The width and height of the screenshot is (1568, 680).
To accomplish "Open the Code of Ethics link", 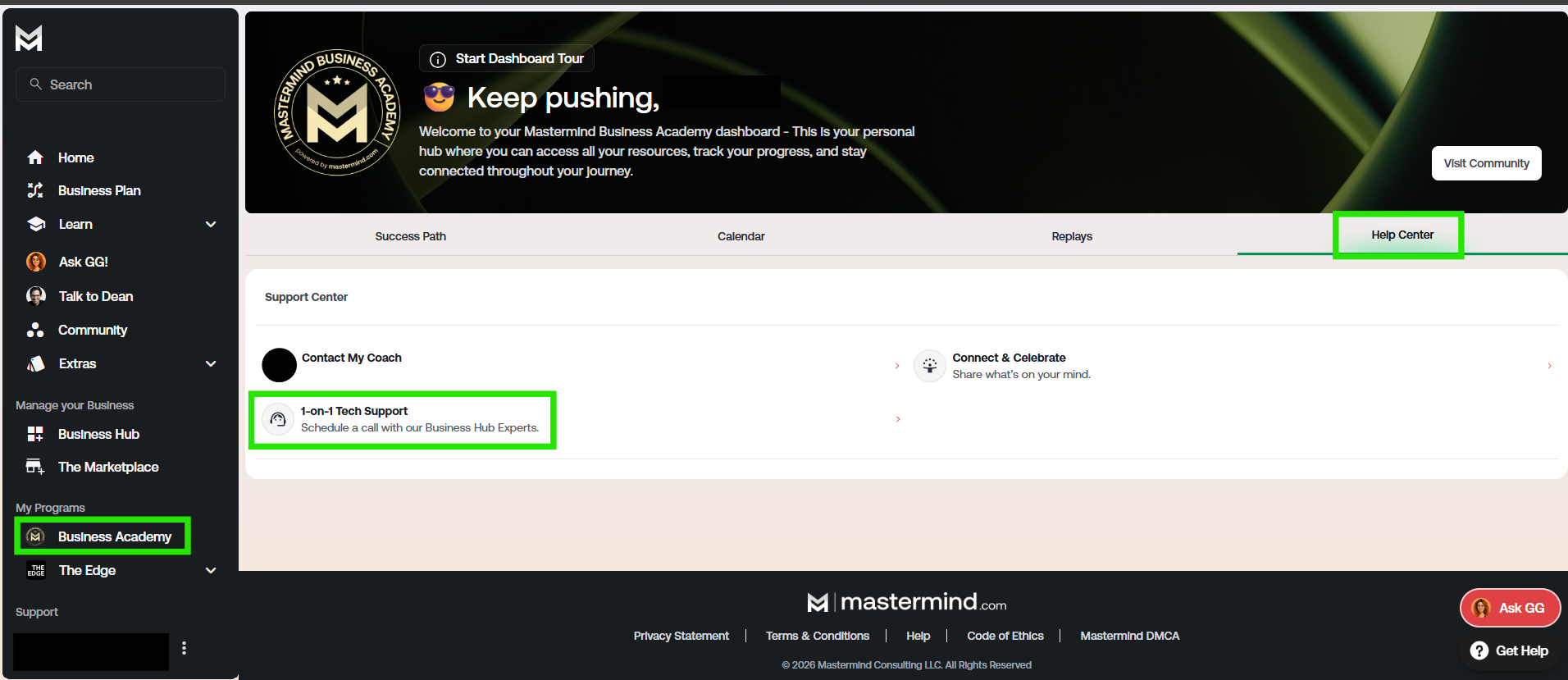I will pos(1005,636).
